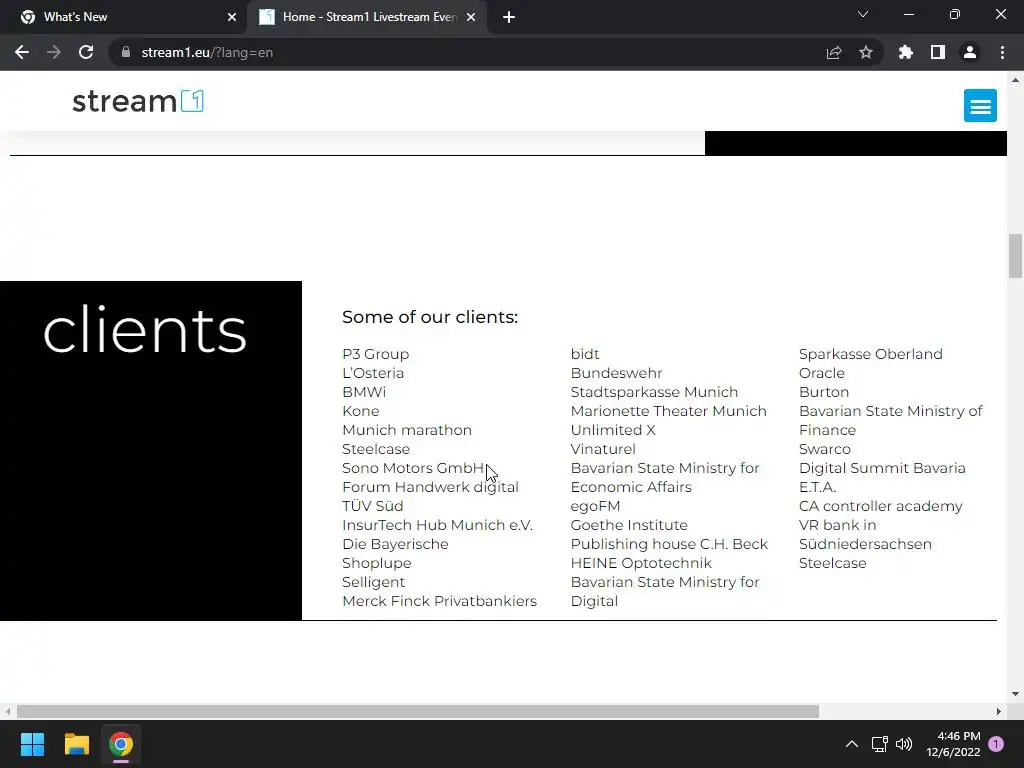
Task: Click the scroll up arrow
Action: [1015, 80]
